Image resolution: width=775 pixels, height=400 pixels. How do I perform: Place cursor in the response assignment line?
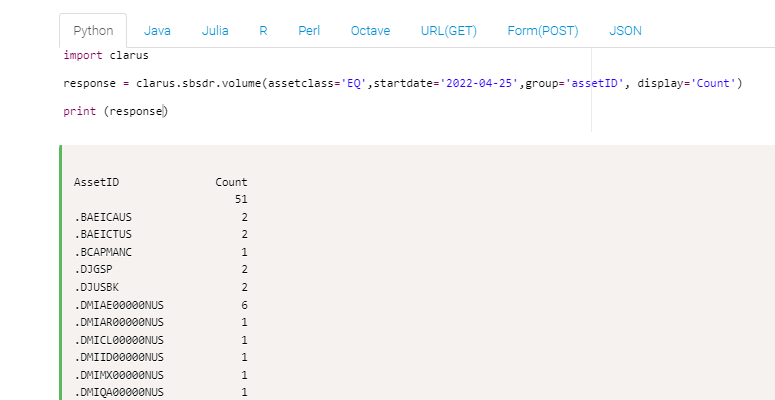pyautogui.click(x=403, y=83)
